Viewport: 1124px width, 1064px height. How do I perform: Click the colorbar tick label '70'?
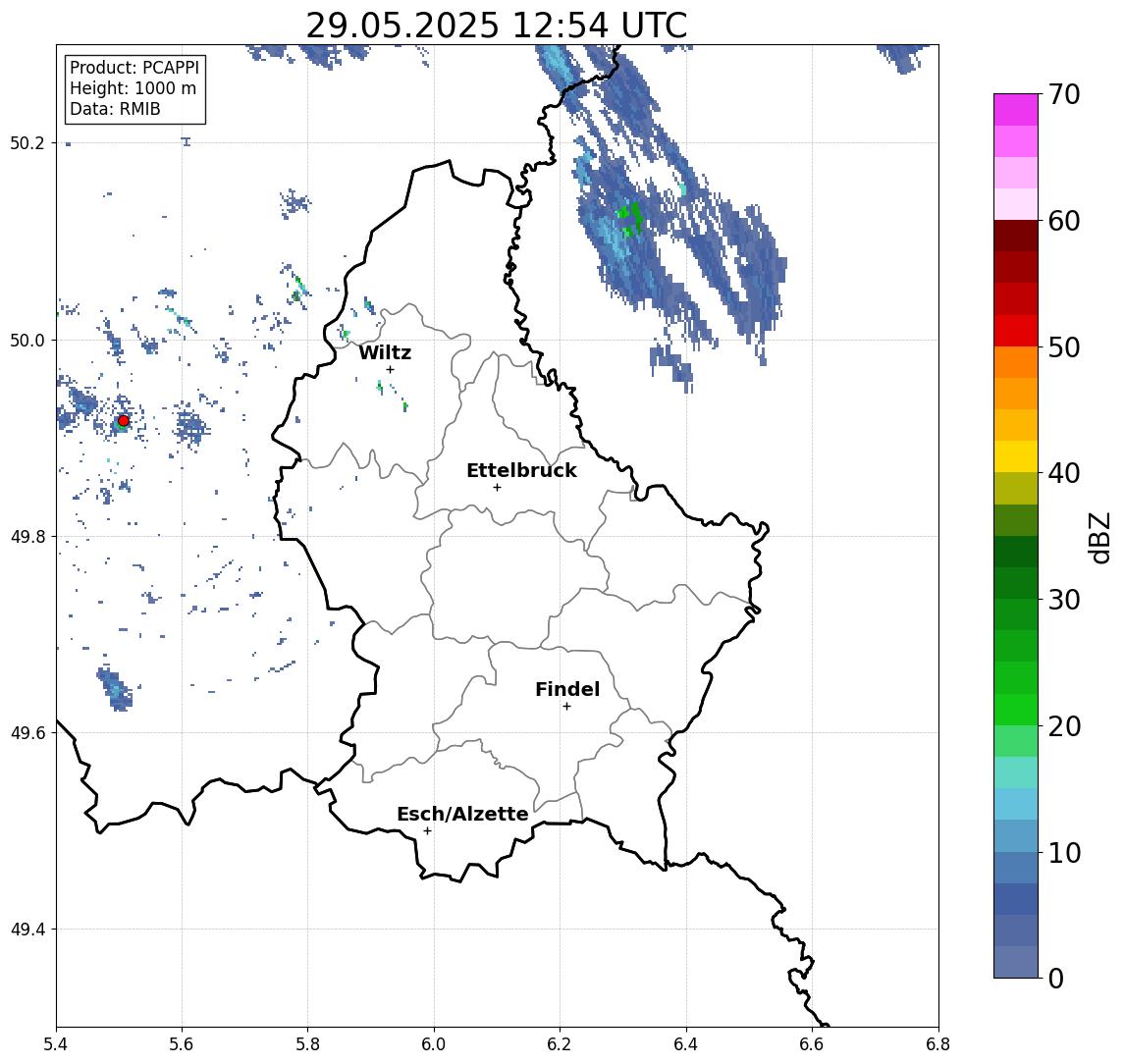[1064, 94]
